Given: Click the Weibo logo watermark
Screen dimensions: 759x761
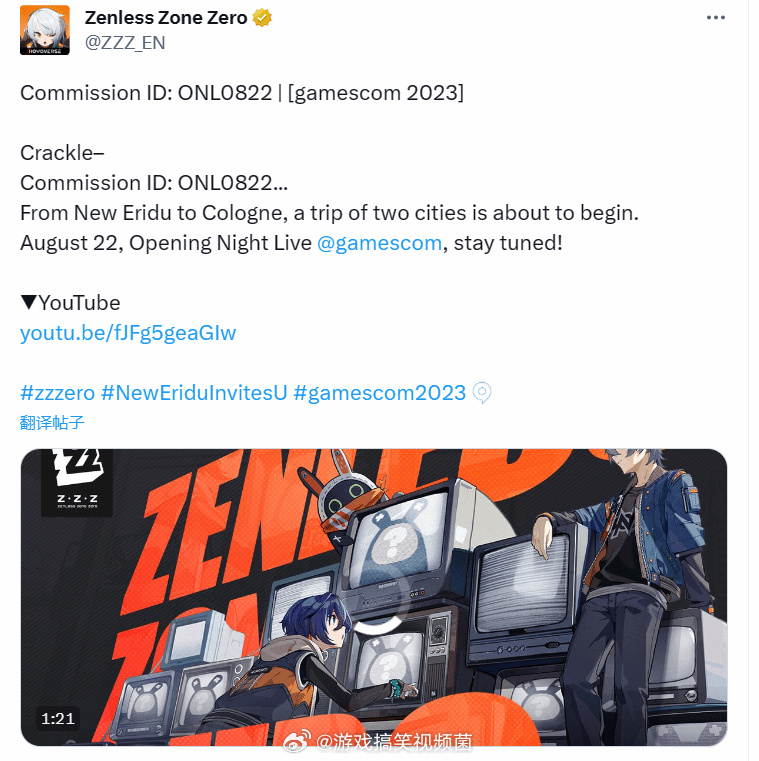Looking at the screenshot, I should click(297, 742).
